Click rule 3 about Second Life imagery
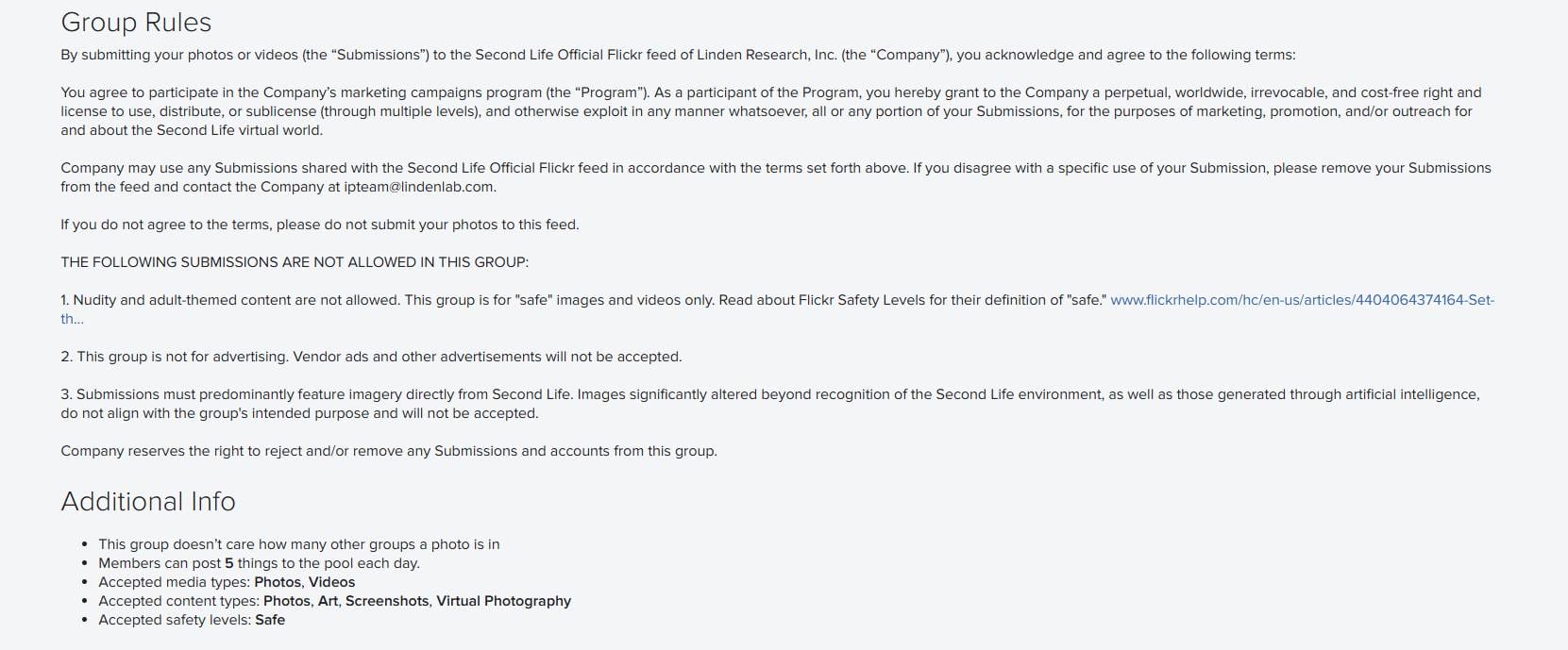The width and height of the screenshot is (1568, 650). (x=770, y=404)
